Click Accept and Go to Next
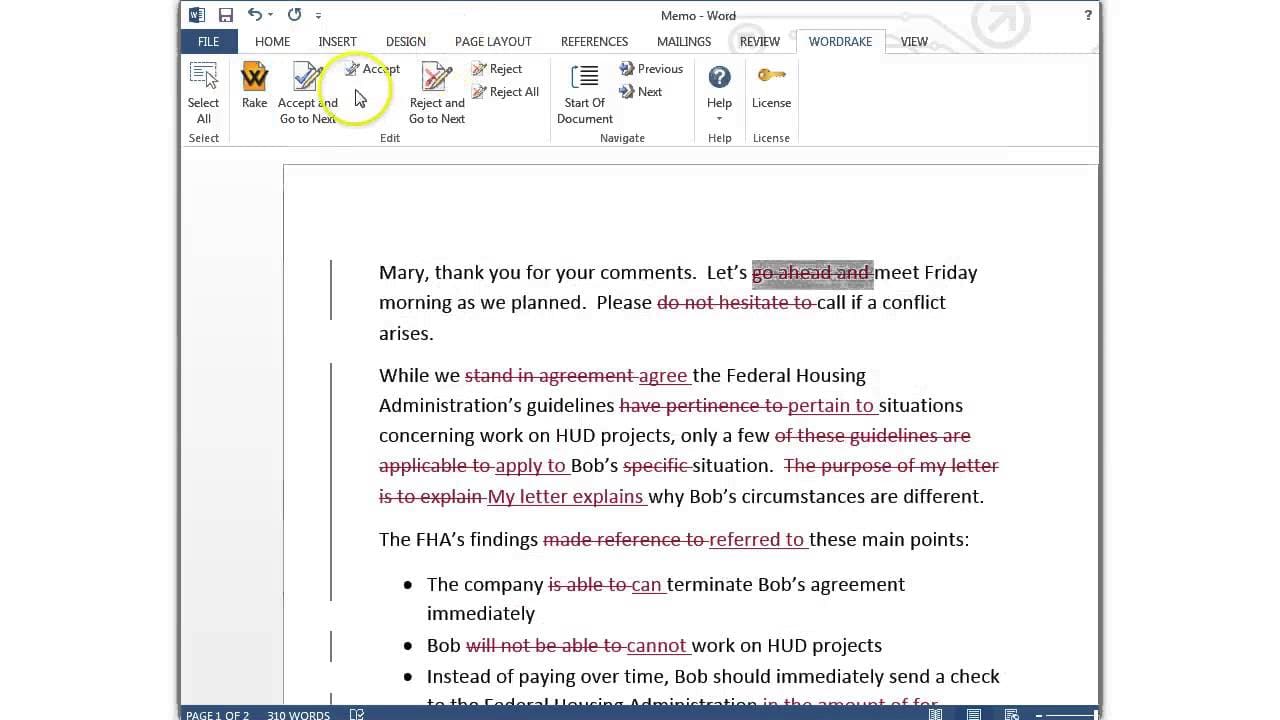The height and width of the screenshot is (720, 1280). 308,94
